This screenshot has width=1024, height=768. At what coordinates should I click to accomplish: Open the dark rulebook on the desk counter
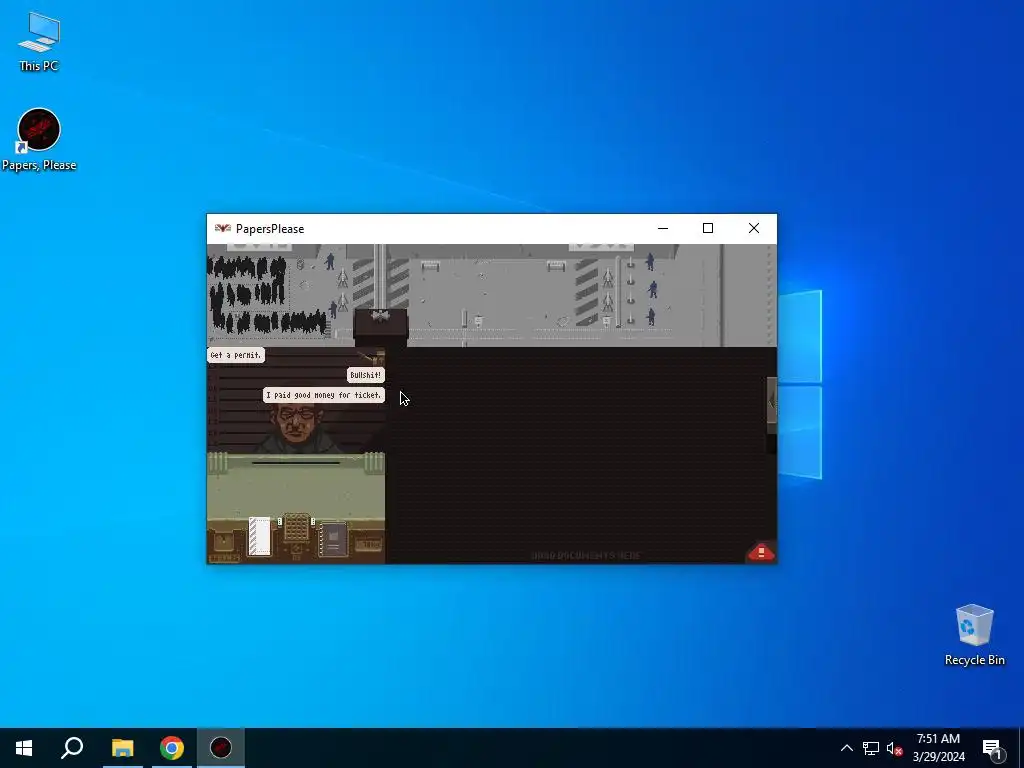point(333,539)
